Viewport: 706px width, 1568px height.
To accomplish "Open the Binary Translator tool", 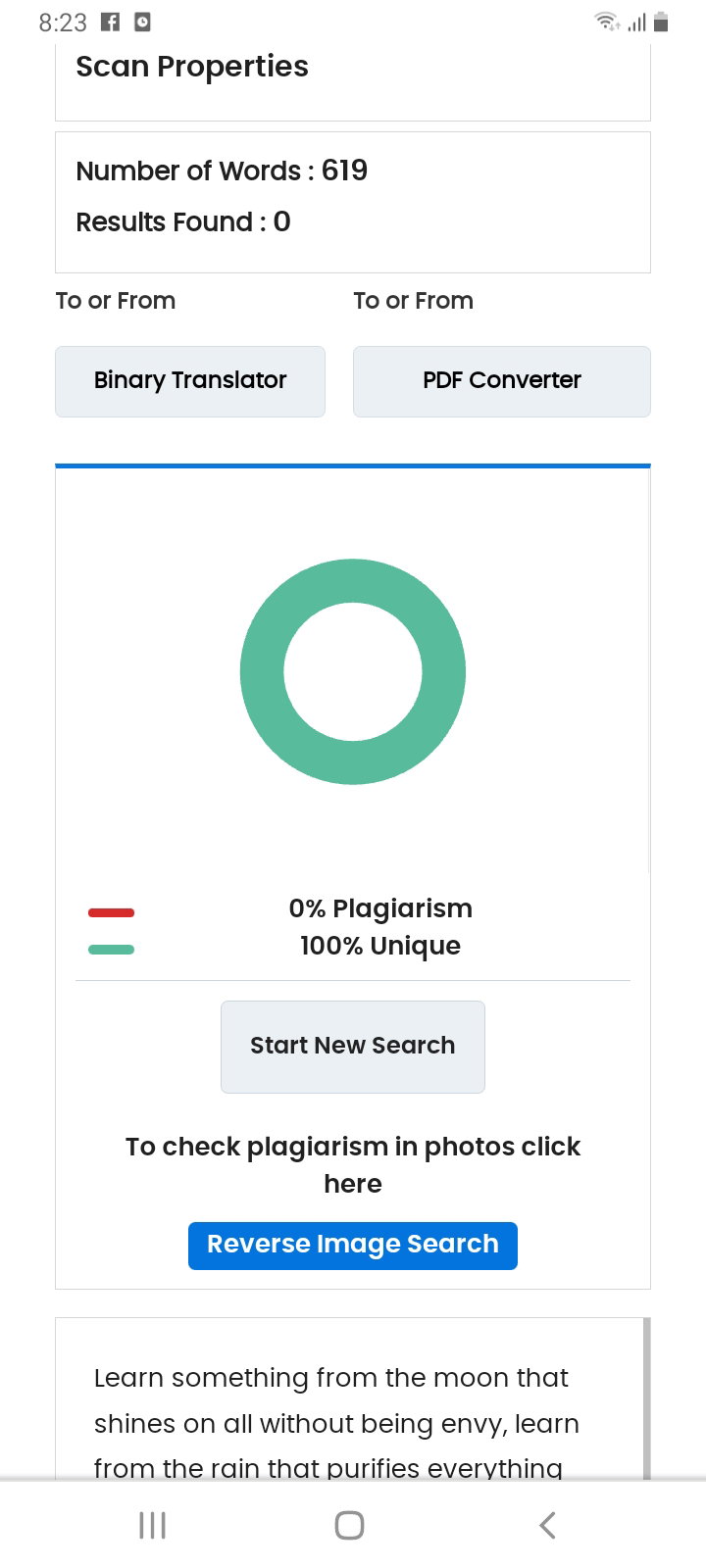I will click(x=190, y=381).
